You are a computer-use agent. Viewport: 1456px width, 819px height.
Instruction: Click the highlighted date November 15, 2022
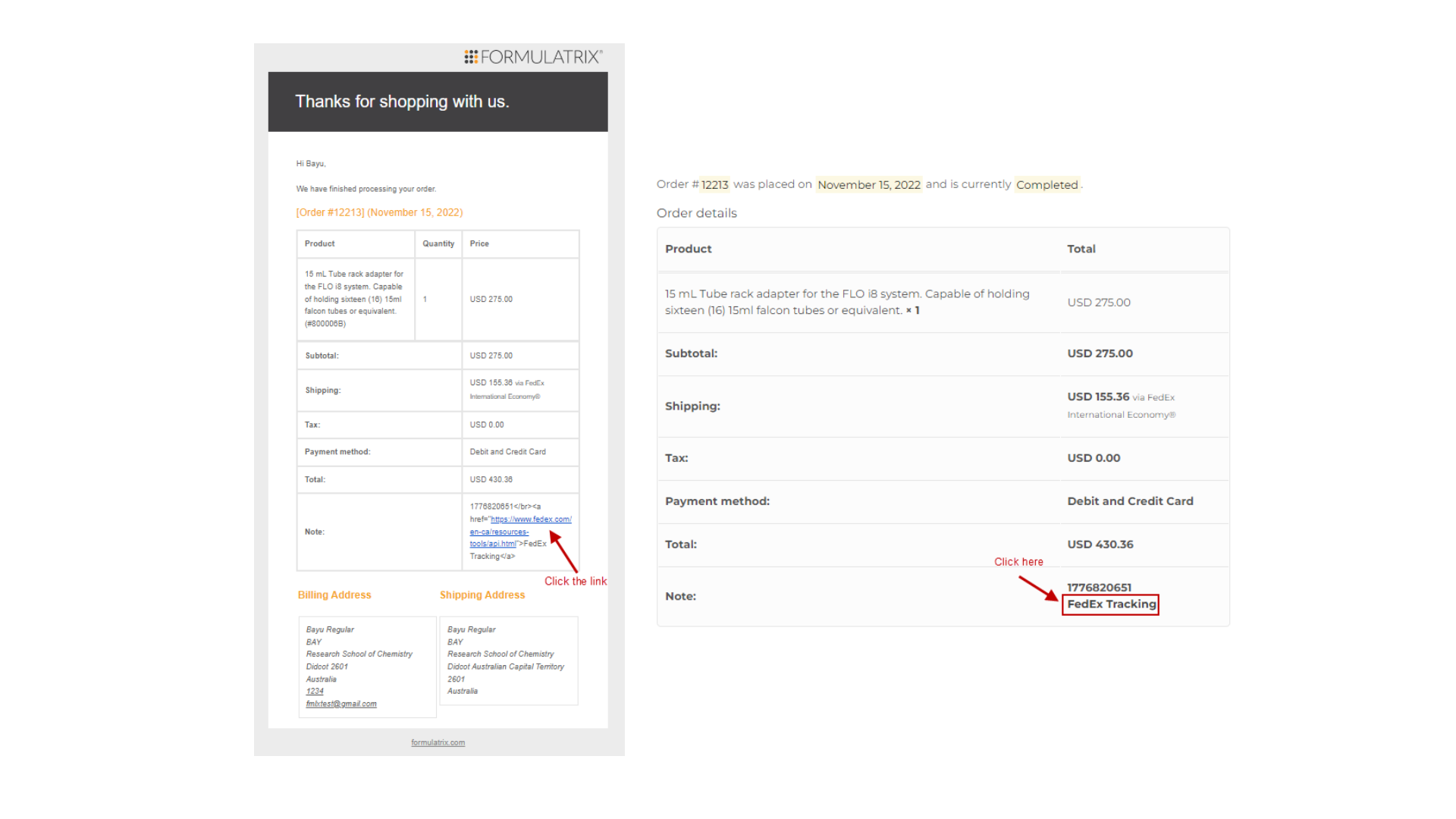tap(869, 184)
